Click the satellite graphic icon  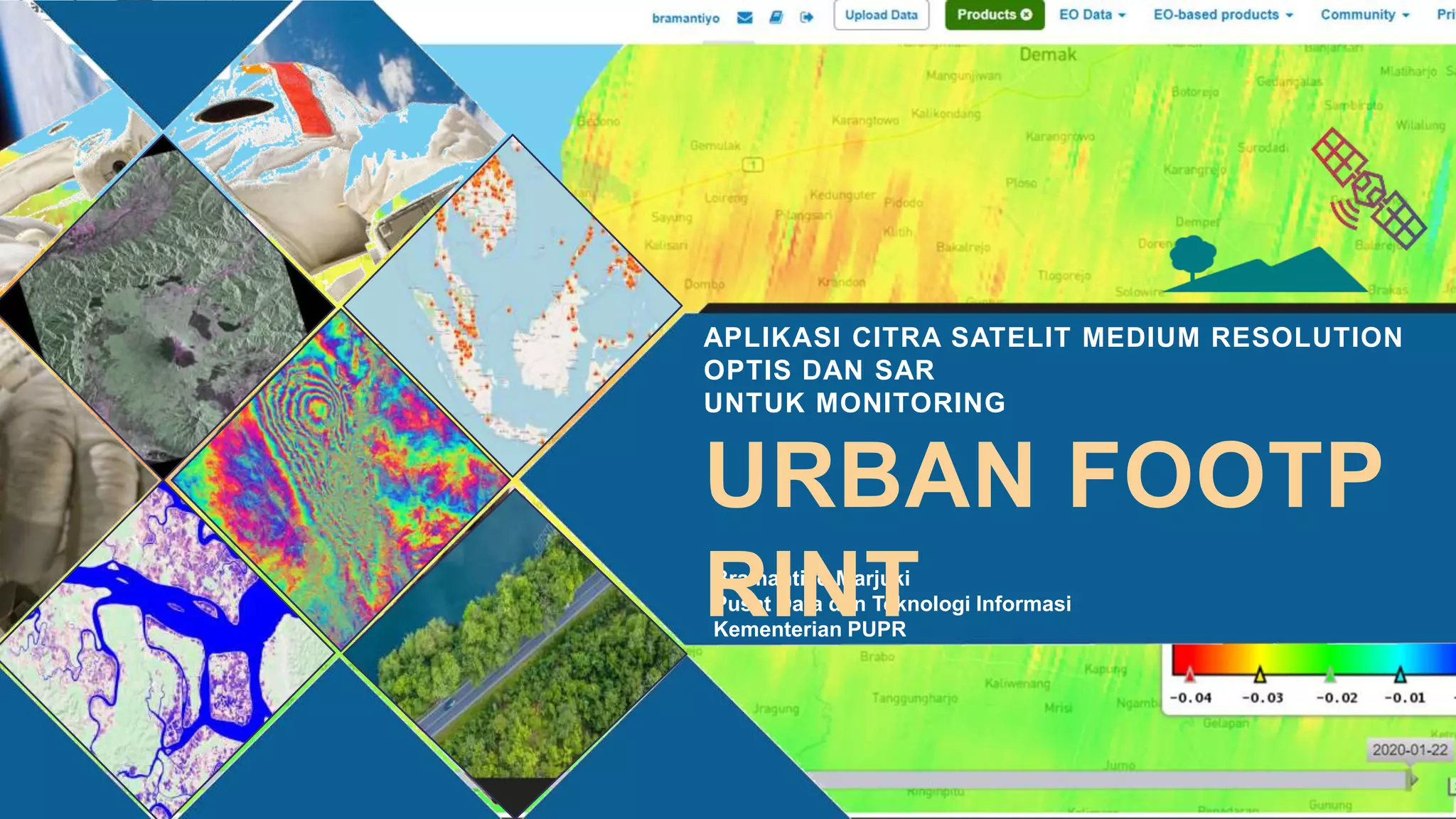point(1369,189)
